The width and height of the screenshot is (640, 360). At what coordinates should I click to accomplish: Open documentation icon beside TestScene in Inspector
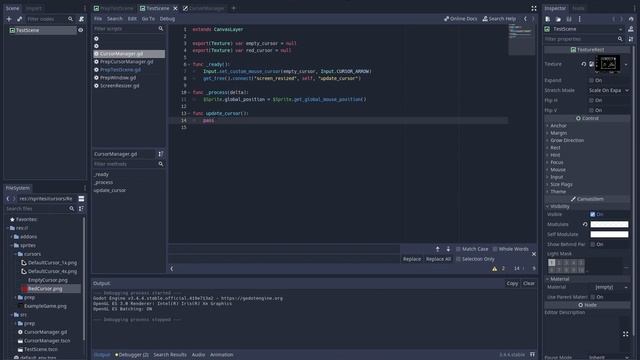point(631,29)
